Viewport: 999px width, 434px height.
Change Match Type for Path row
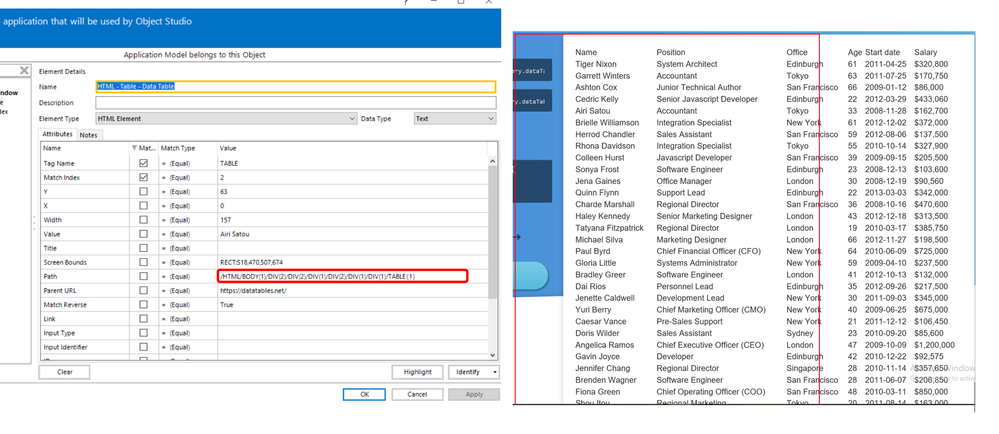point(187,277)
